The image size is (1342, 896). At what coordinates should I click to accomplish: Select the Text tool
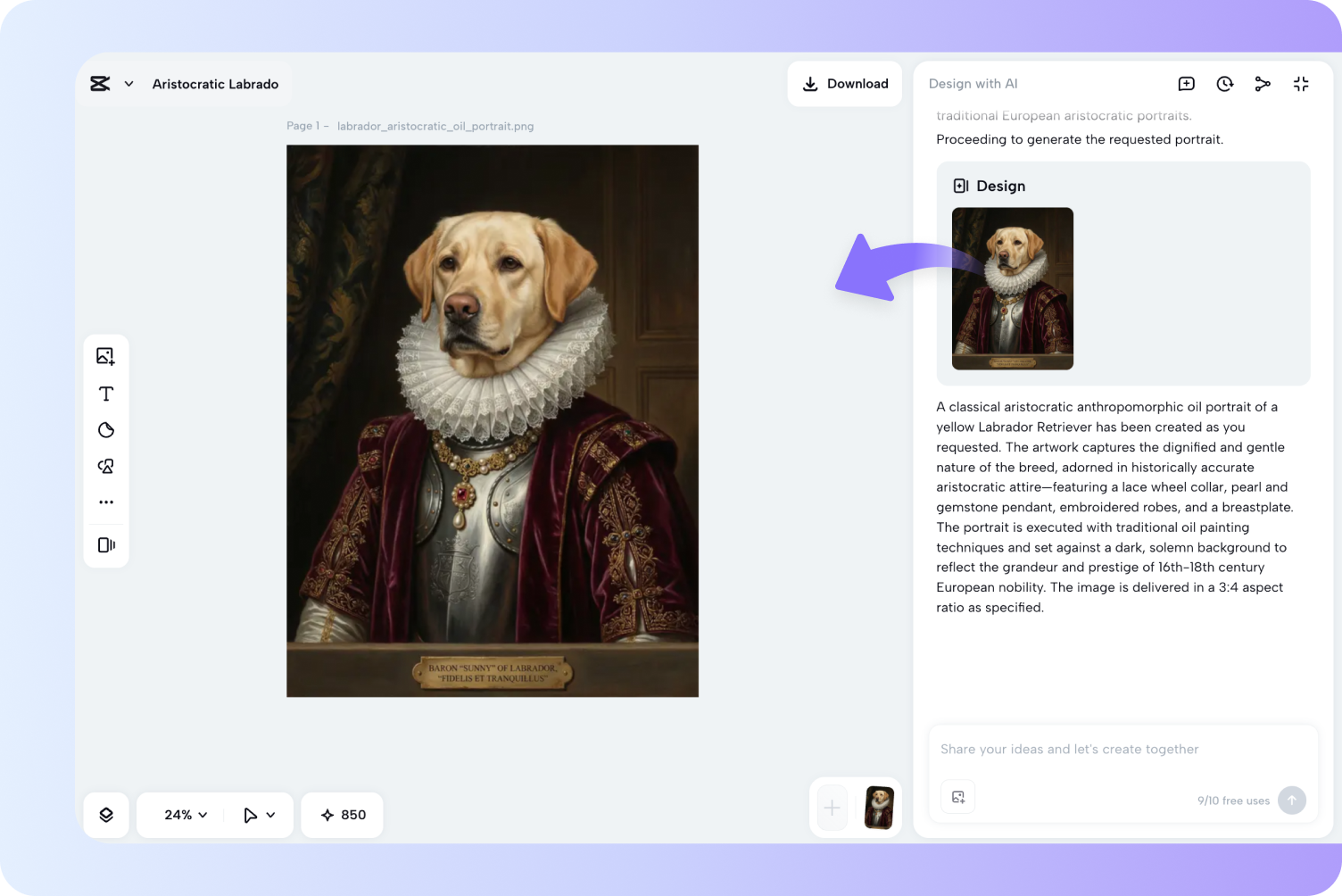click(105, 393)
